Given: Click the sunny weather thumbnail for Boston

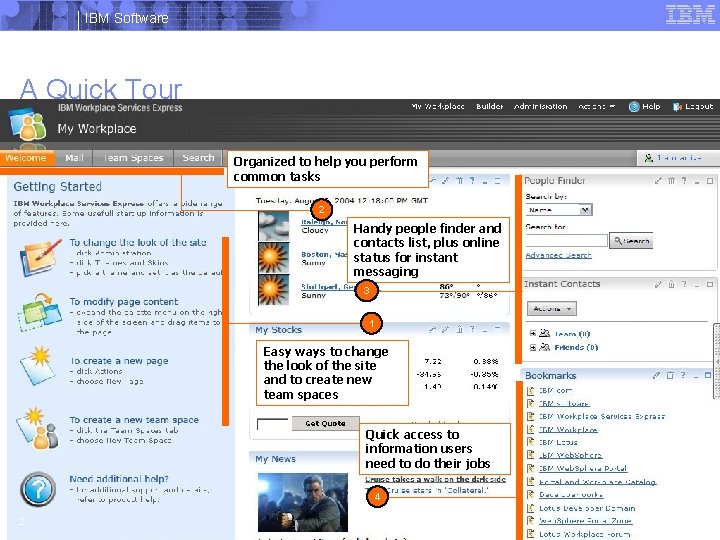Looking at the screenshot, I should tap(274, 258).
